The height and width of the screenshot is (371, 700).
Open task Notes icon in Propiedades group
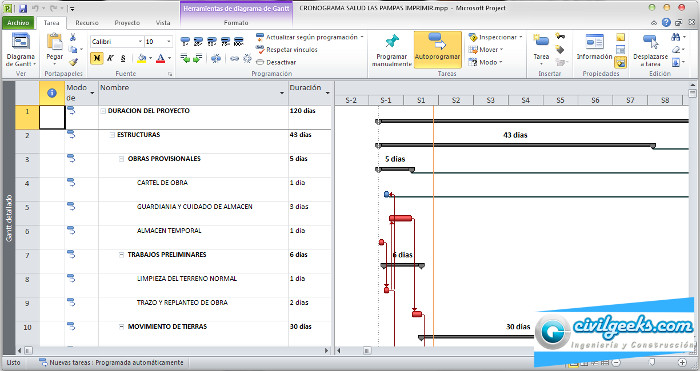click(621, 37)
